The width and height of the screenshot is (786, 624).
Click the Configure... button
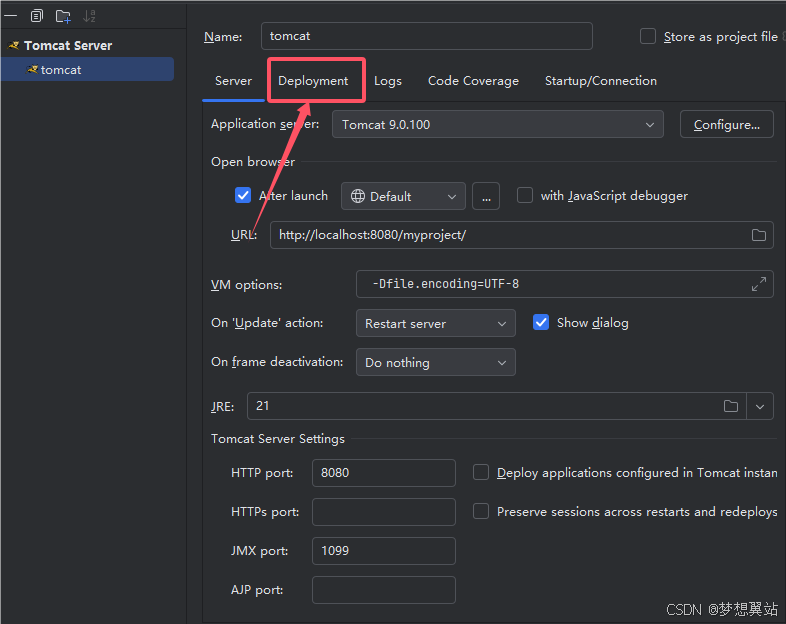pyautogui.click(x=726, y=124)
